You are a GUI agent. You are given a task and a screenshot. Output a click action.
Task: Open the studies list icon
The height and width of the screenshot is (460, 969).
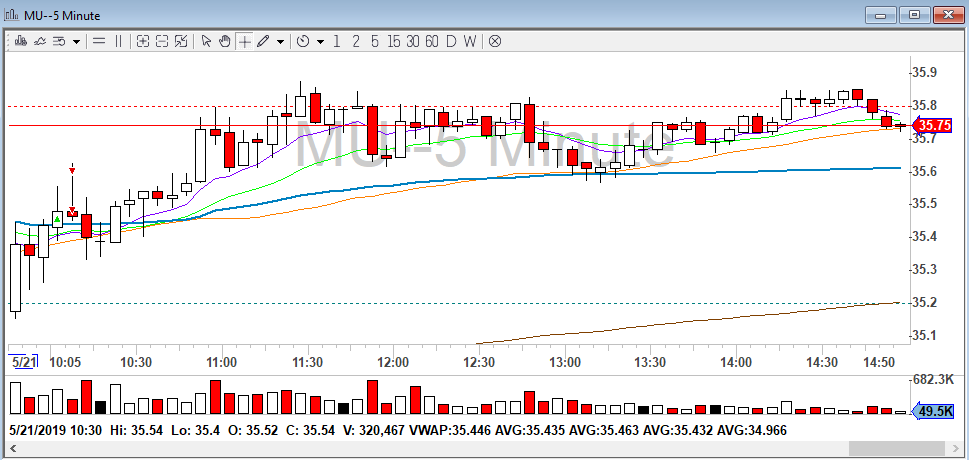coord(59,41)
